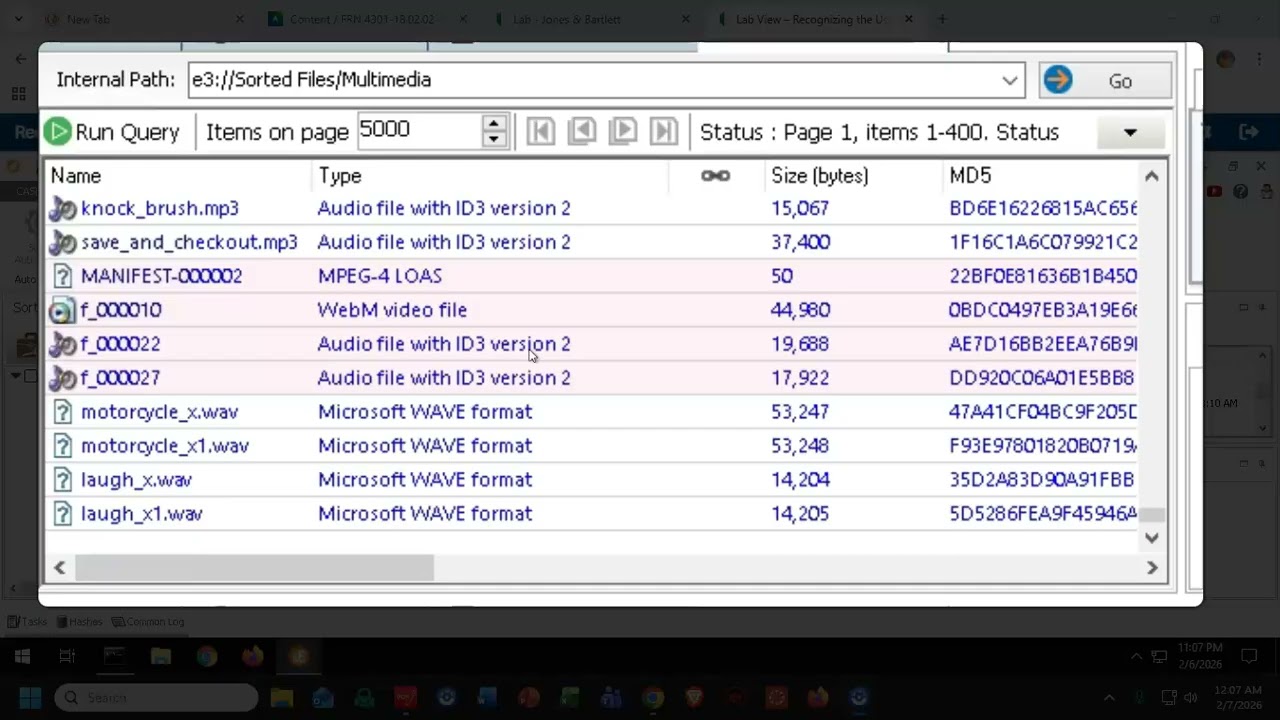Click the horizontal scrollbar thumb

pos(254,568)
